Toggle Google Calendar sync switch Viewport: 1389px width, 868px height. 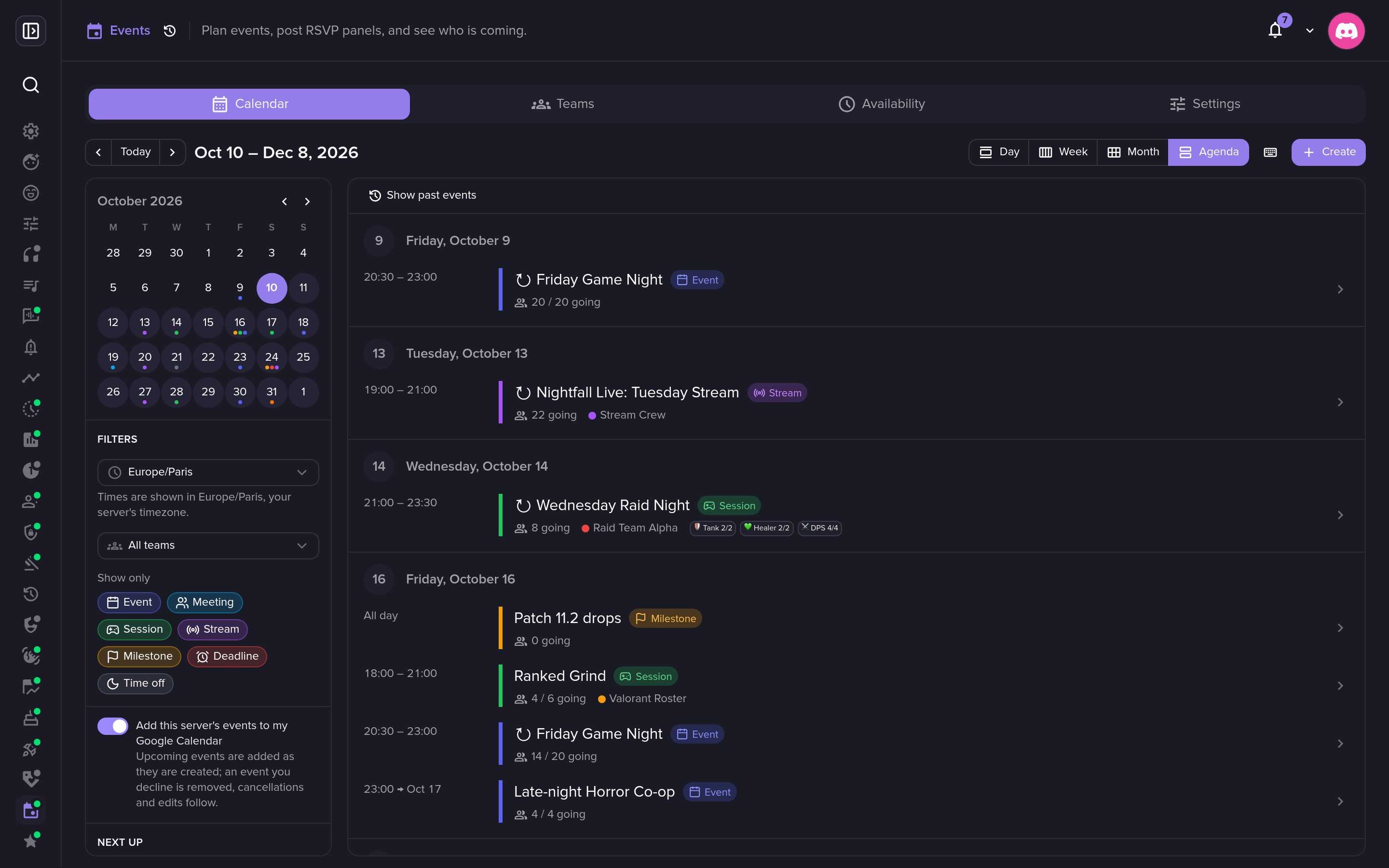click(x=112, y=726)
